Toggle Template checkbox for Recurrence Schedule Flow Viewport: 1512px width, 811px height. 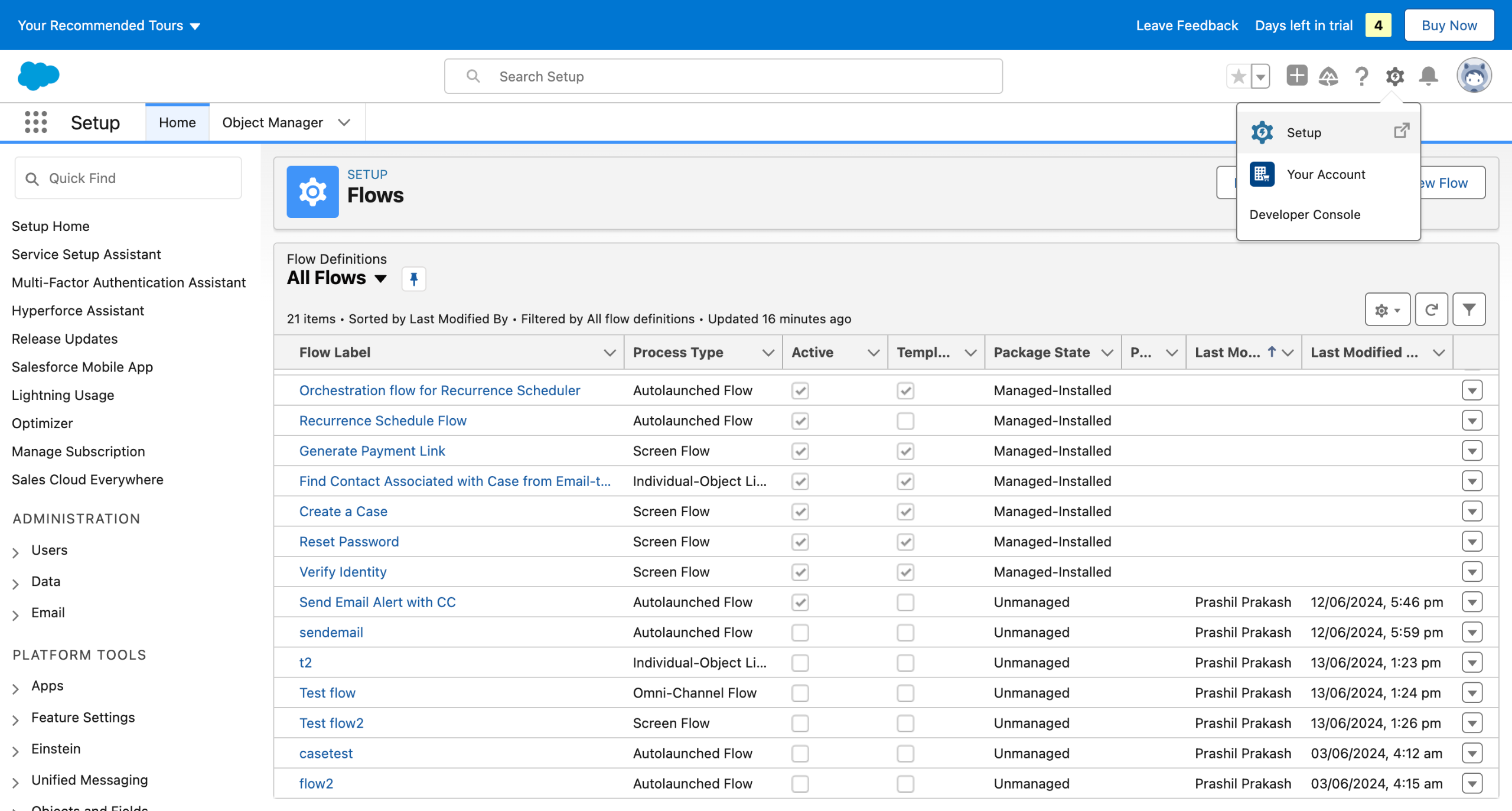905,421
